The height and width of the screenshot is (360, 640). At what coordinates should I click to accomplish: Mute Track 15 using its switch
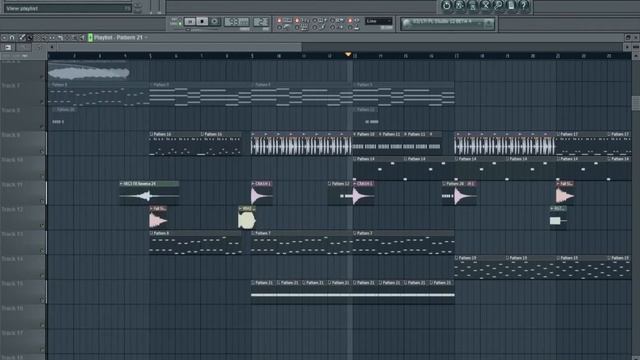[x=42, y=300]
